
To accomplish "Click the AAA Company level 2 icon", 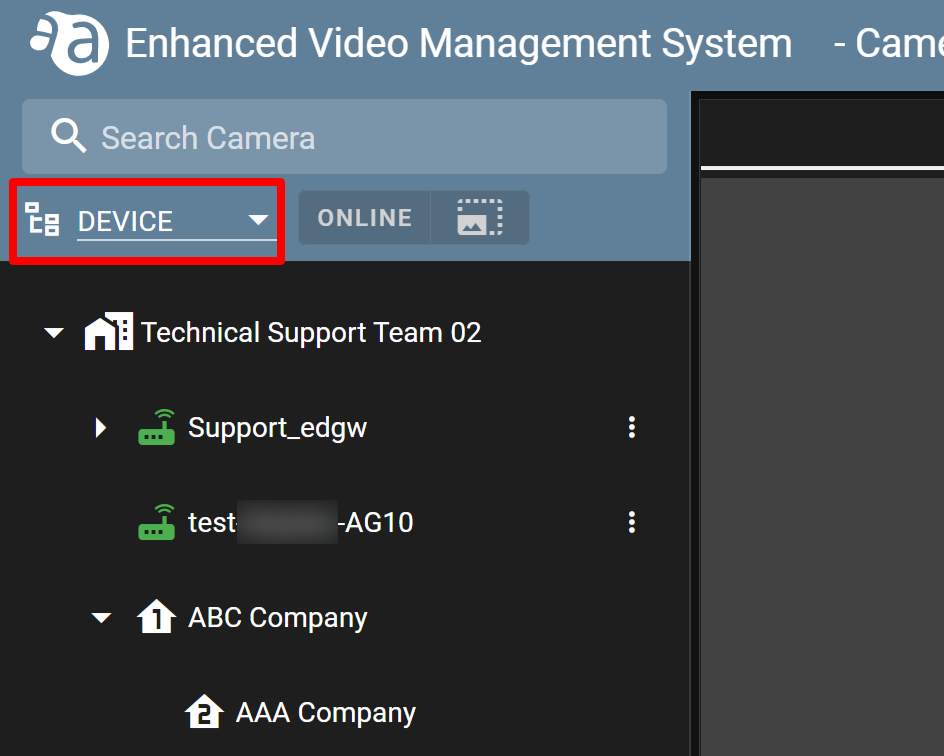I will (x=204, y=711).
